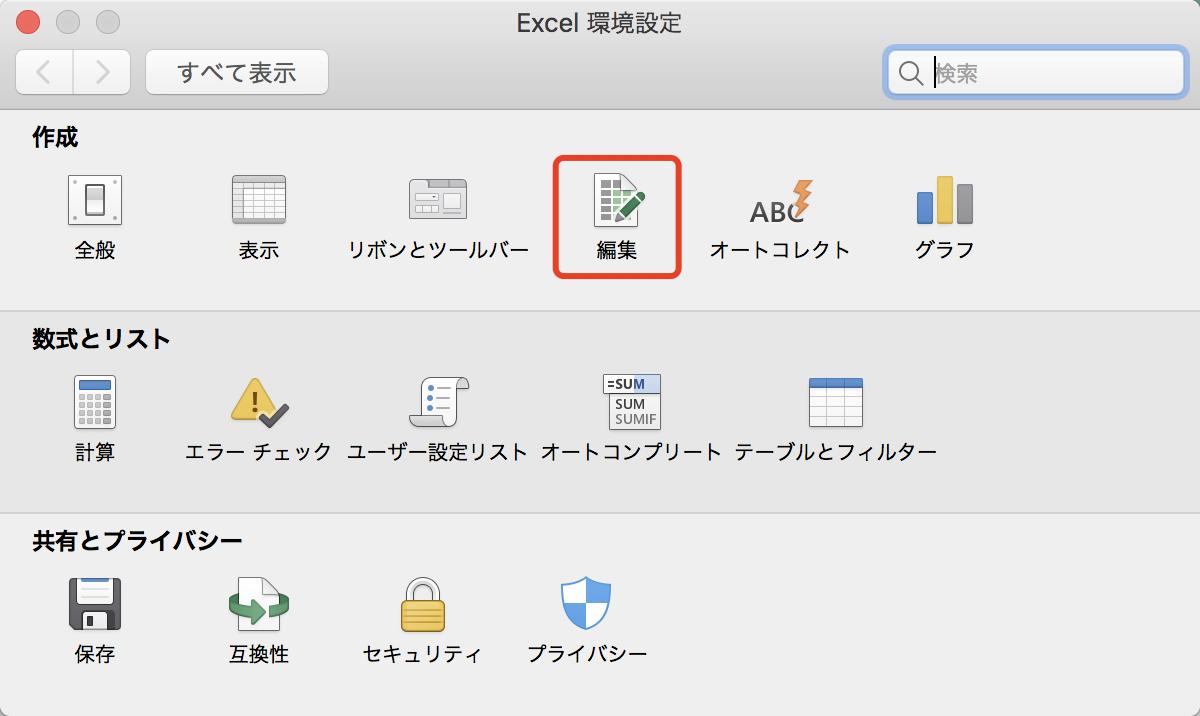Screen dimensions: 1200x716
Task: Click the magnifying glass in search field
Action: coord(910,73)
